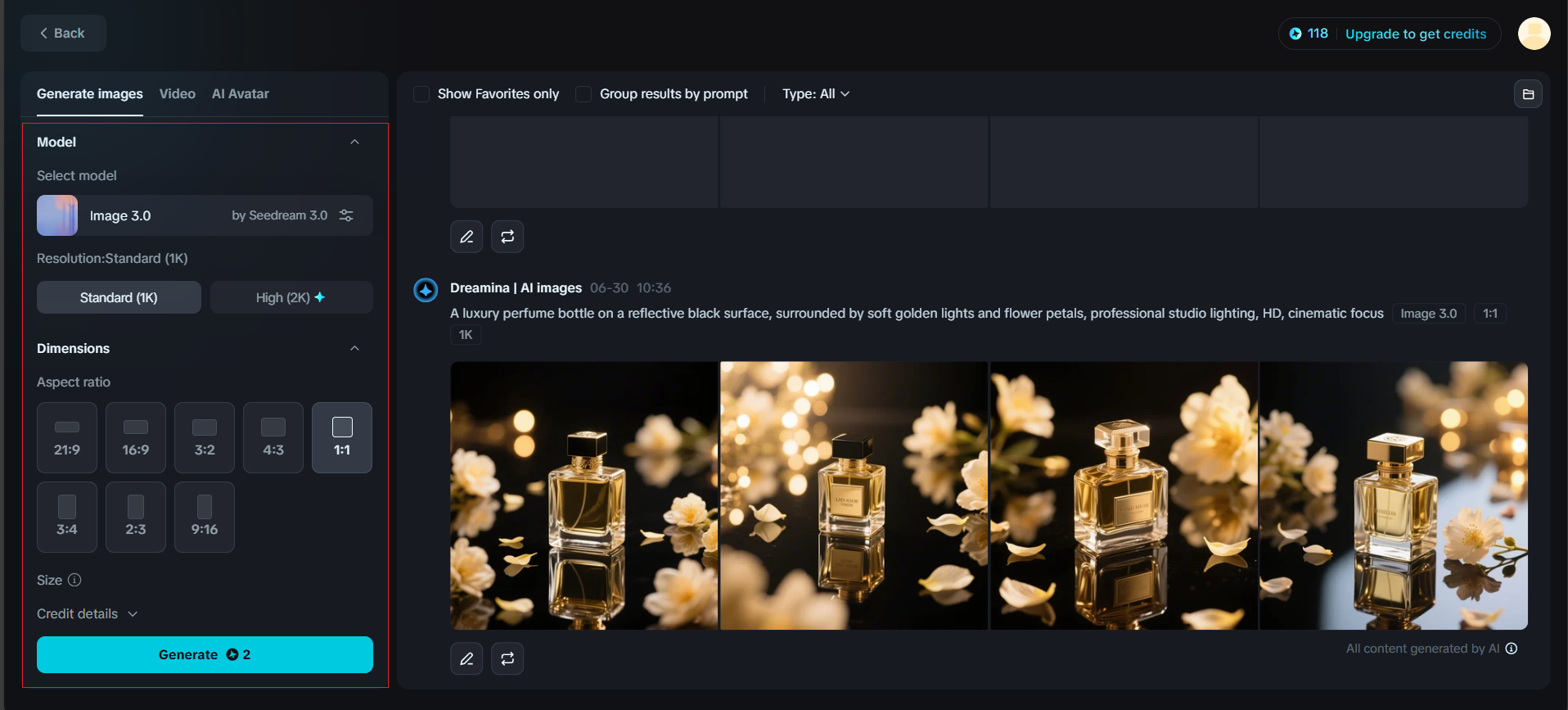Toggle Show Favorites only checkbox
This screenshot has height=710, width=1568.
pos(421,94)
